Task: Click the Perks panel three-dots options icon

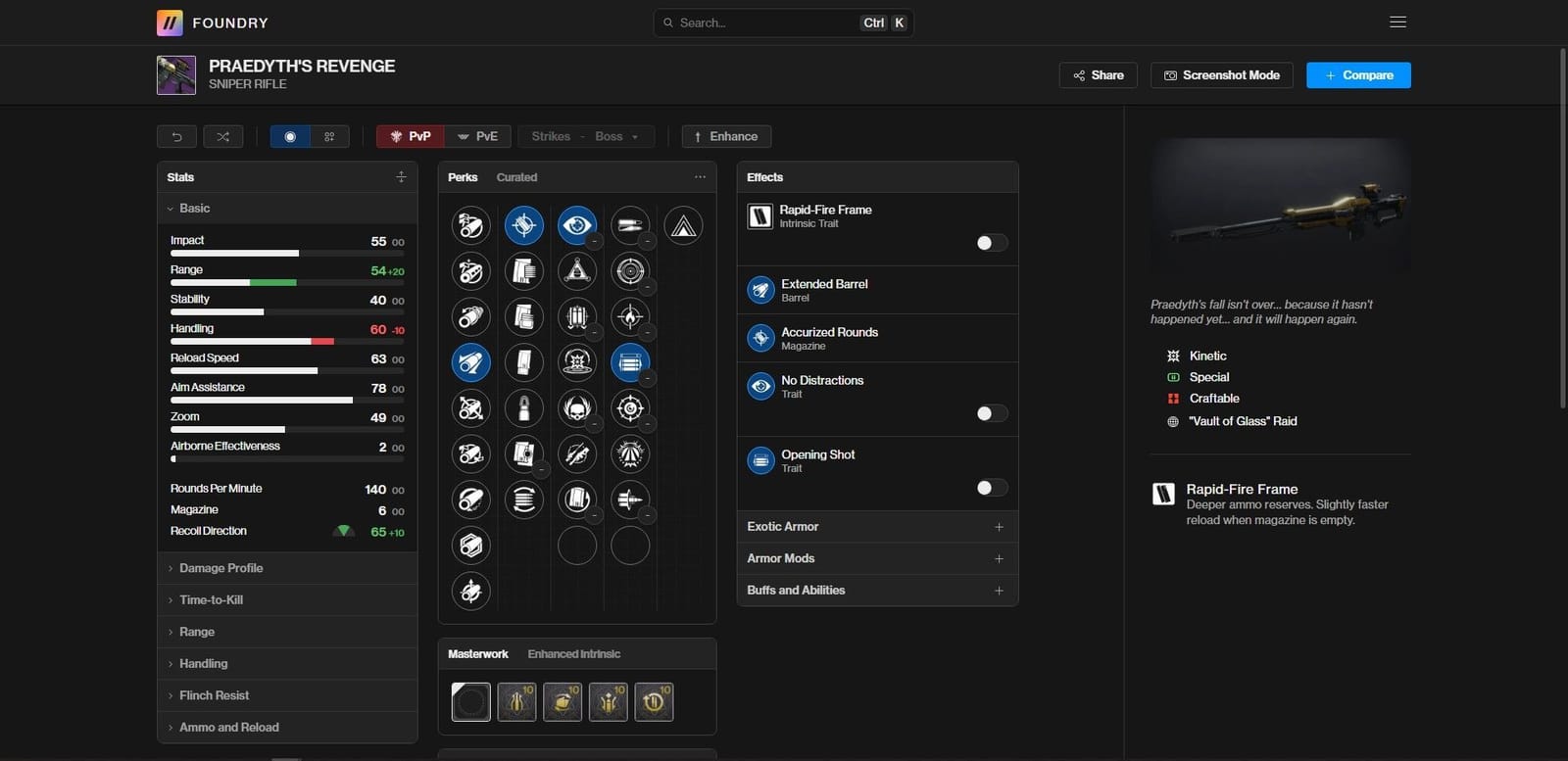Action: 700,177
